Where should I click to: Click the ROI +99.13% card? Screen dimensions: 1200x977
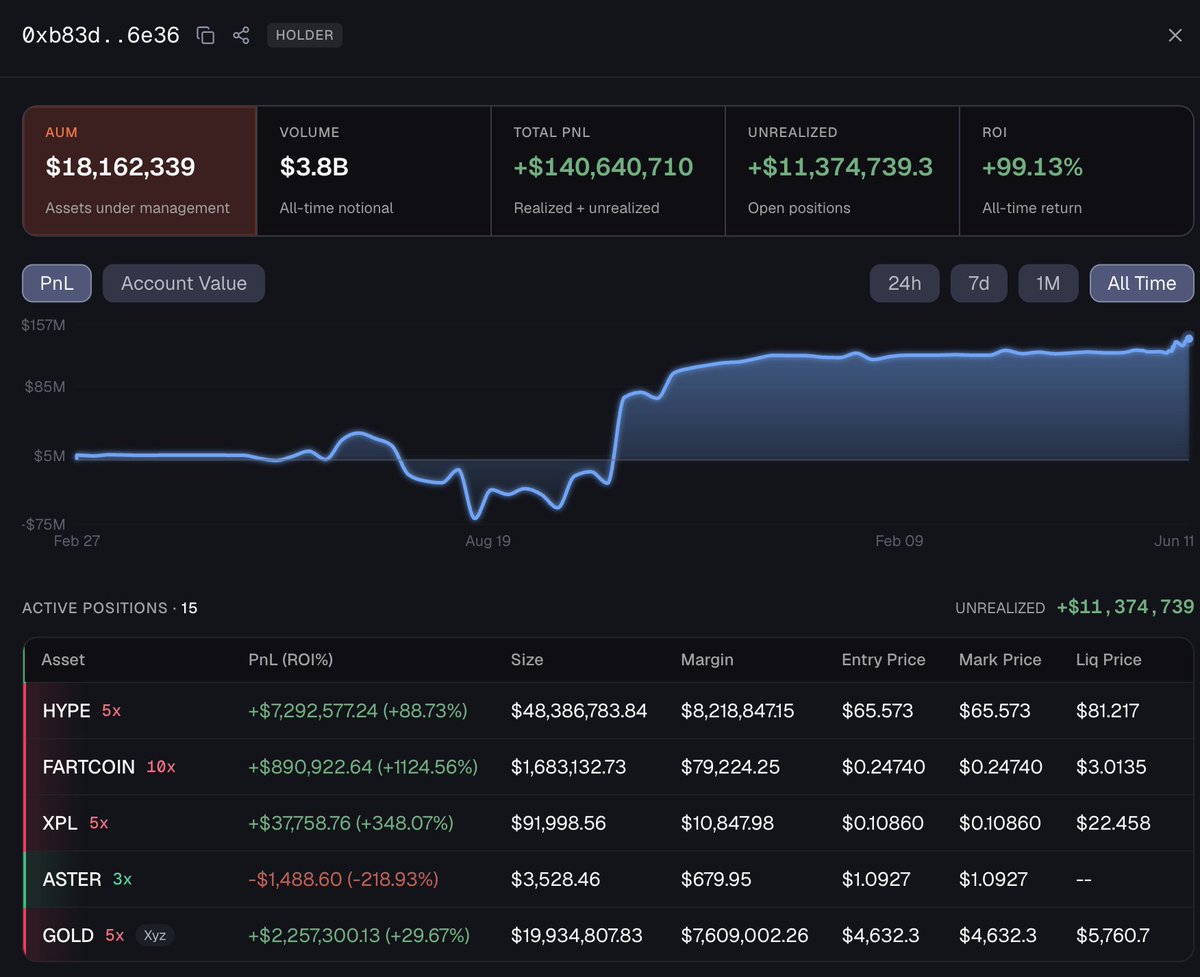point(1076,171)
